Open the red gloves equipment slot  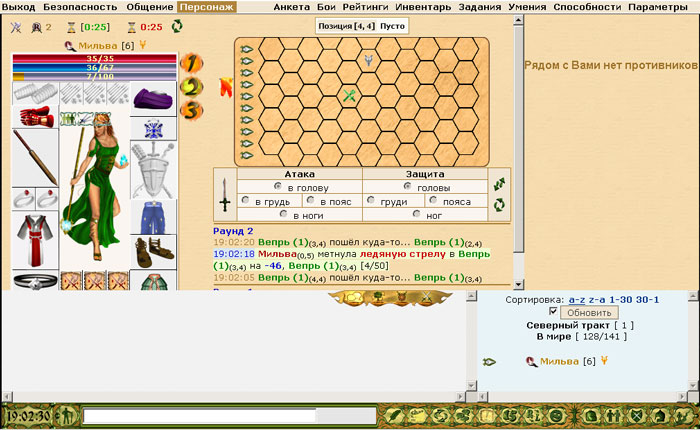point(35,117)
